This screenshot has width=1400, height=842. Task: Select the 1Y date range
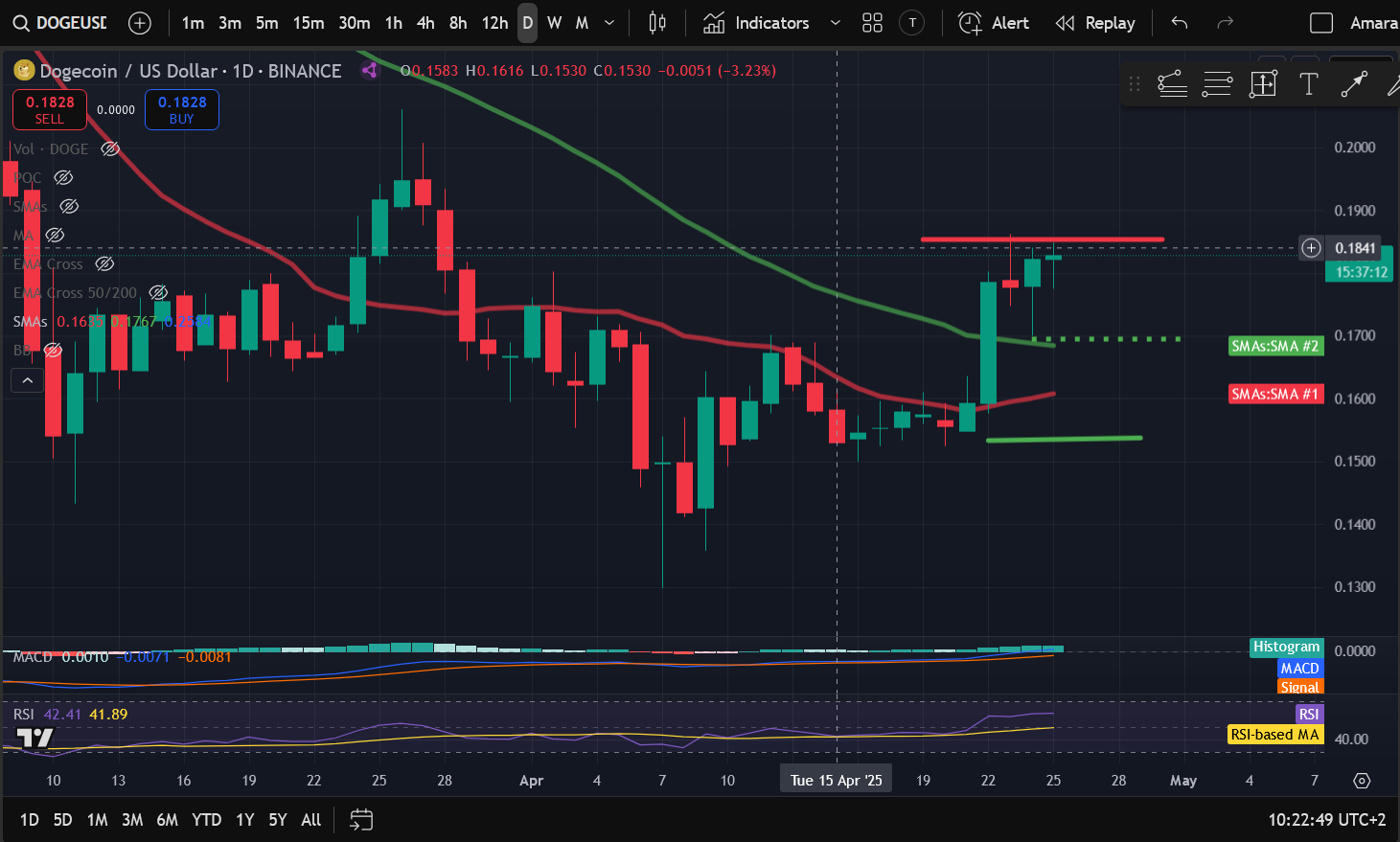[244, 820]
